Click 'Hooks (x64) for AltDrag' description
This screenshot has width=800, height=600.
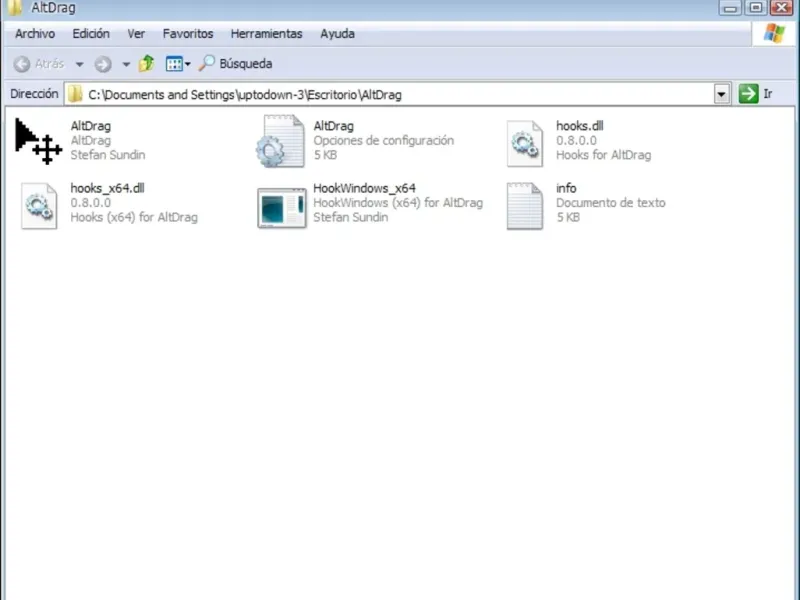pos(134,217)
